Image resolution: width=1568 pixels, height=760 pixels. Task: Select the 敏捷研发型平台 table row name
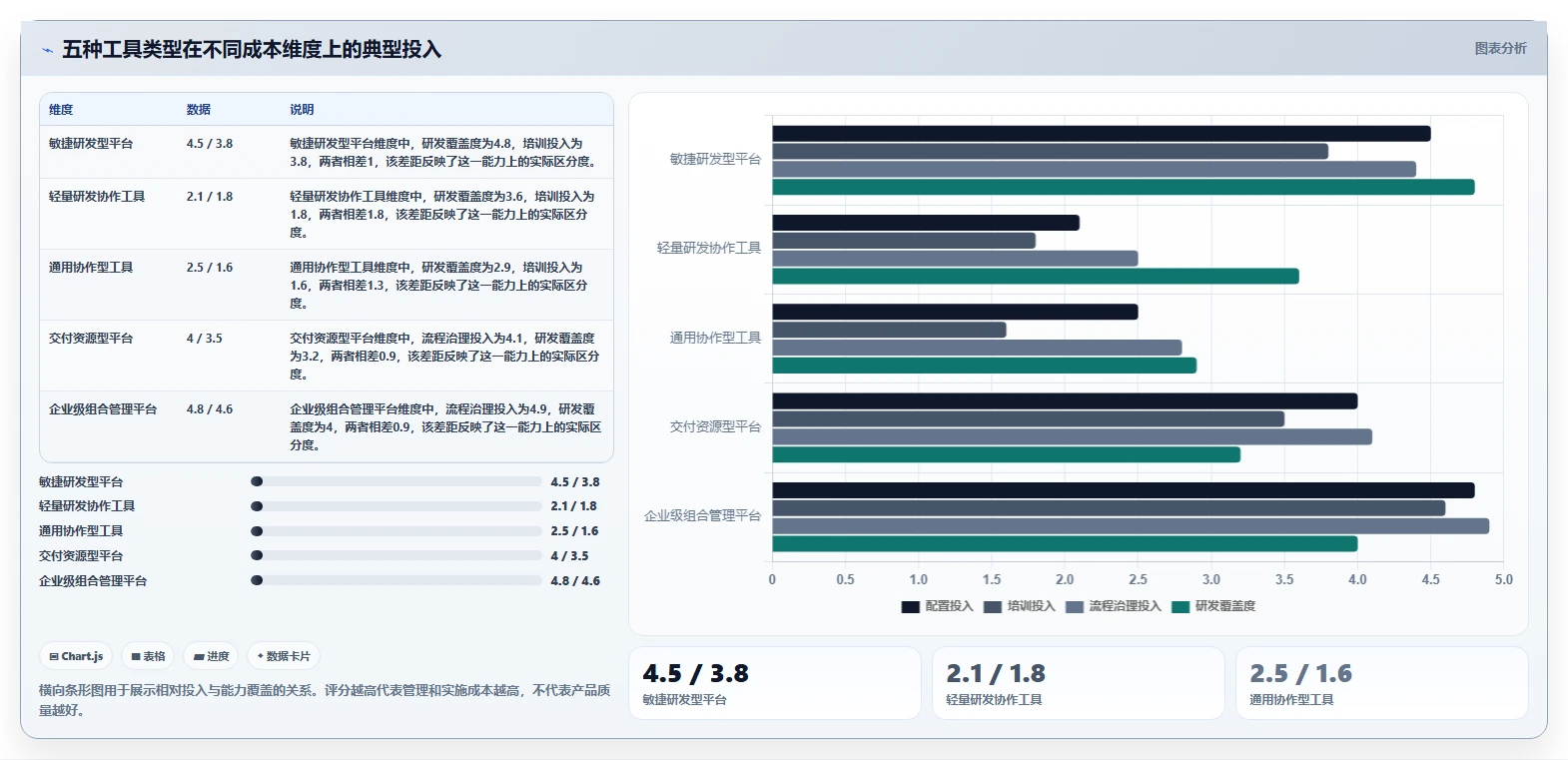click(x=91, y=144)
